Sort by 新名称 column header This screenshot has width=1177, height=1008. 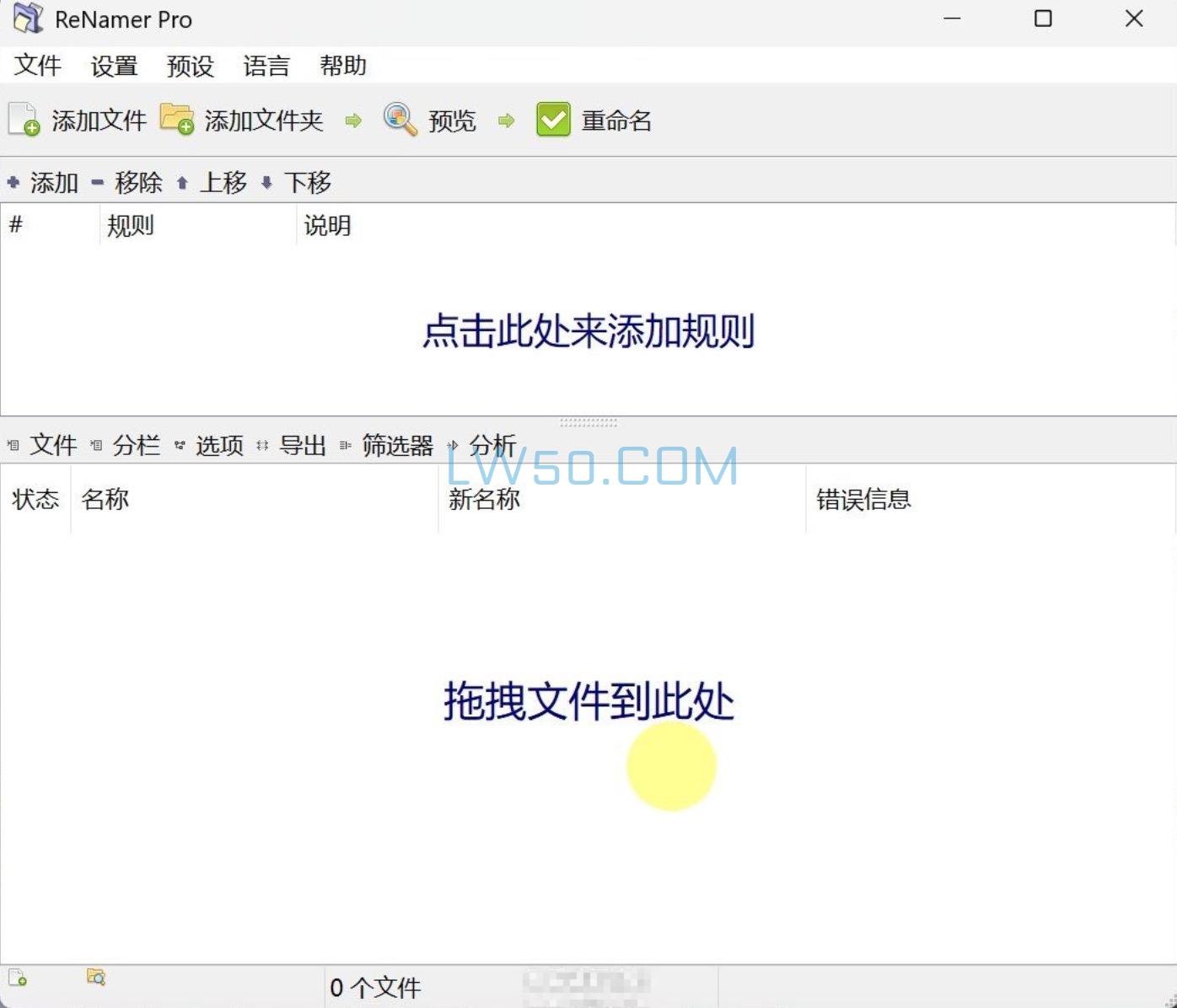click(x=622, y=499)
